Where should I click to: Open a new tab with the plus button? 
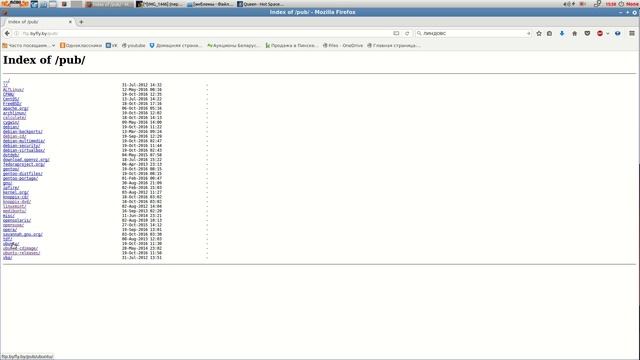point(81,22)
